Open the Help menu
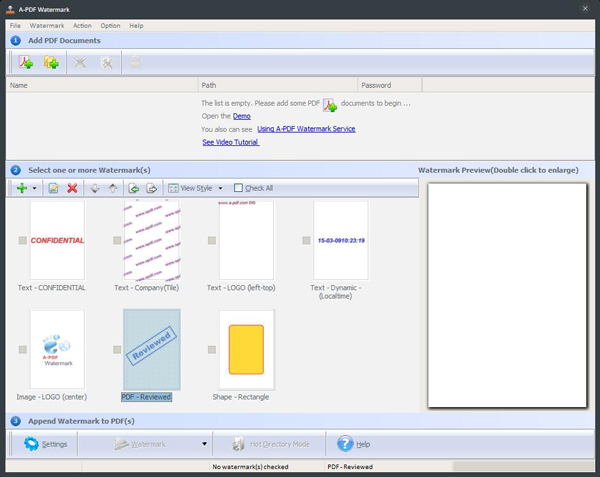This screenshot has height=477, width=600. (x=136, y=26)
